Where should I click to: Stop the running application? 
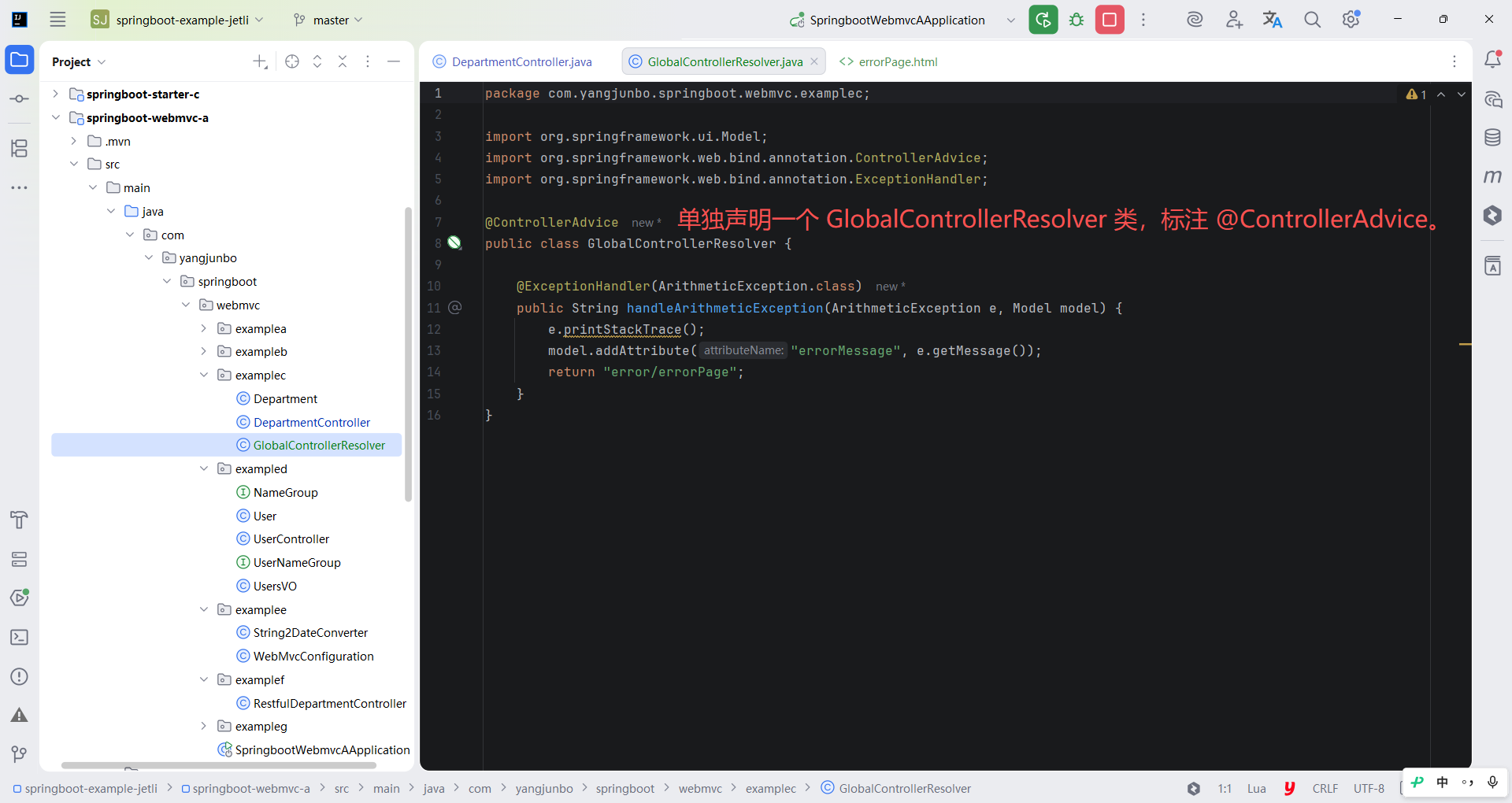1110,20
